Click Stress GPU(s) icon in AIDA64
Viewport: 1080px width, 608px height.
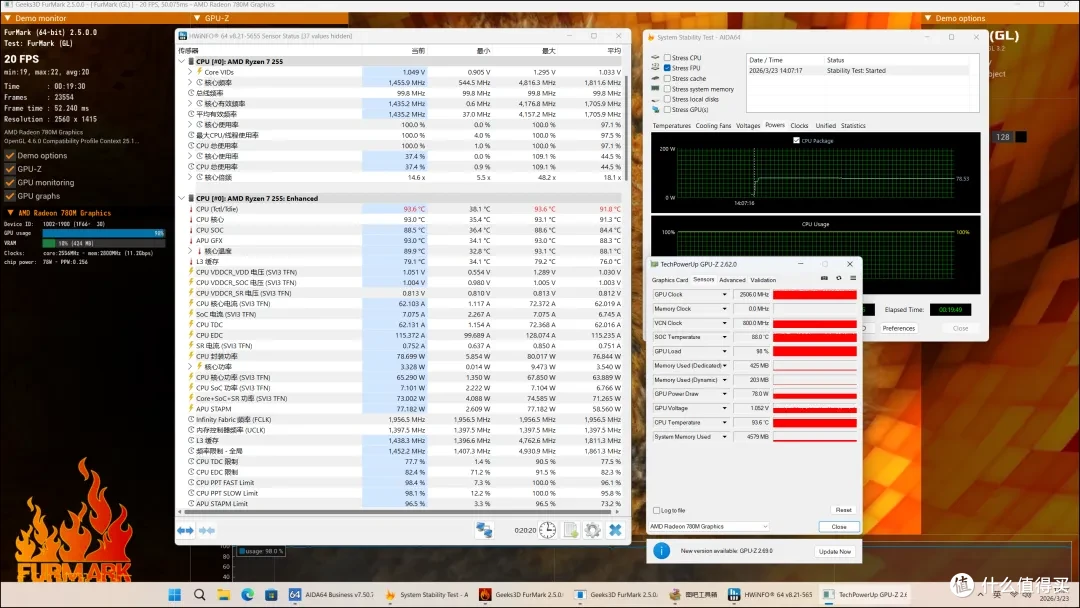coord(655,109)
